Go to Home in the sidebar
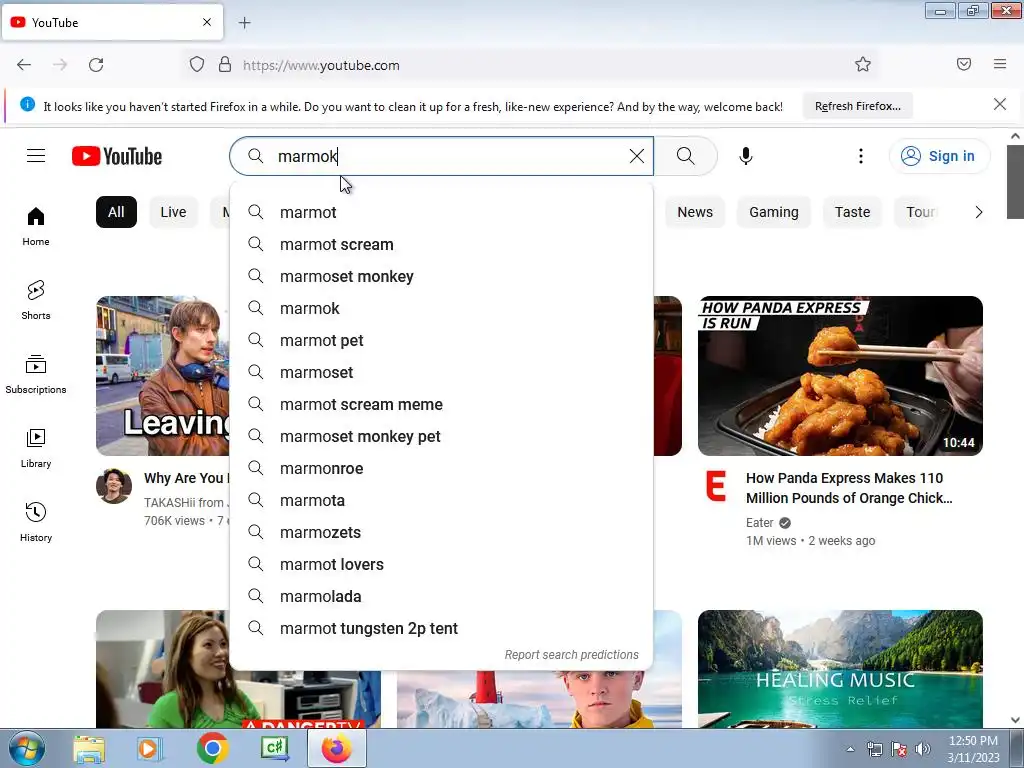The image size is (1024, 768). 36,226
